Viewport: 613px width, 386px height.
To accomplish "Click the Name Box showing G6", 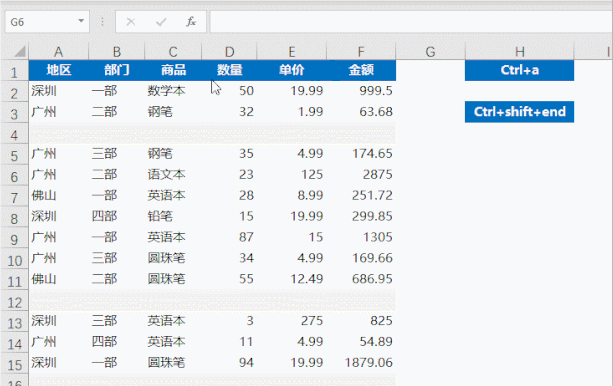I will point(47,22).
